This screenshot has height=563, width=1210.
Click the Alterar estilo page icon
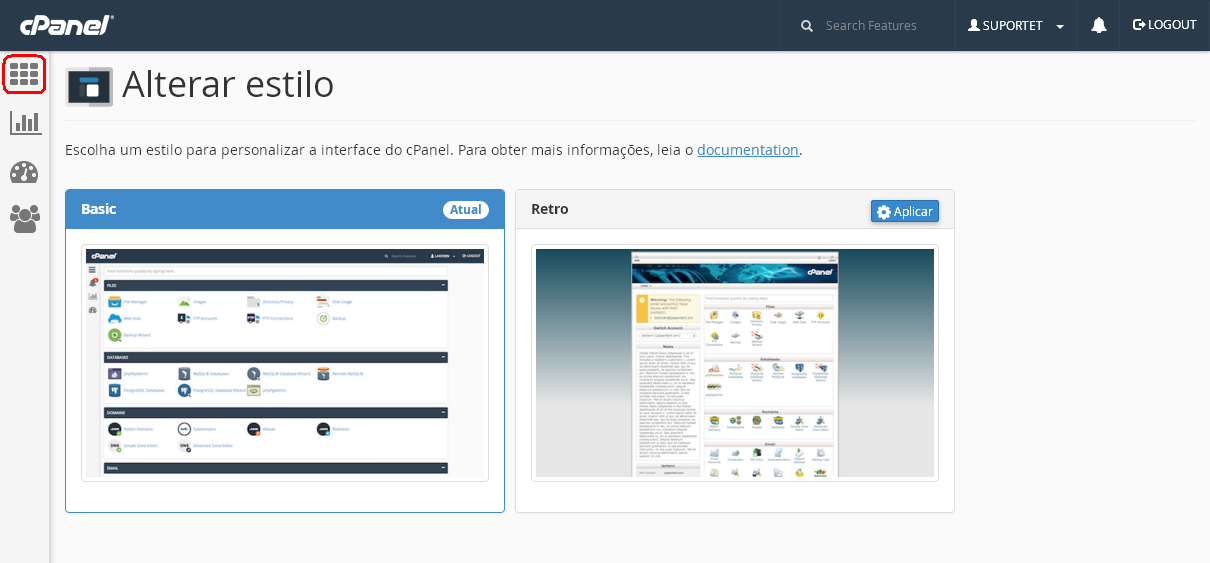[x=89, y=87]
